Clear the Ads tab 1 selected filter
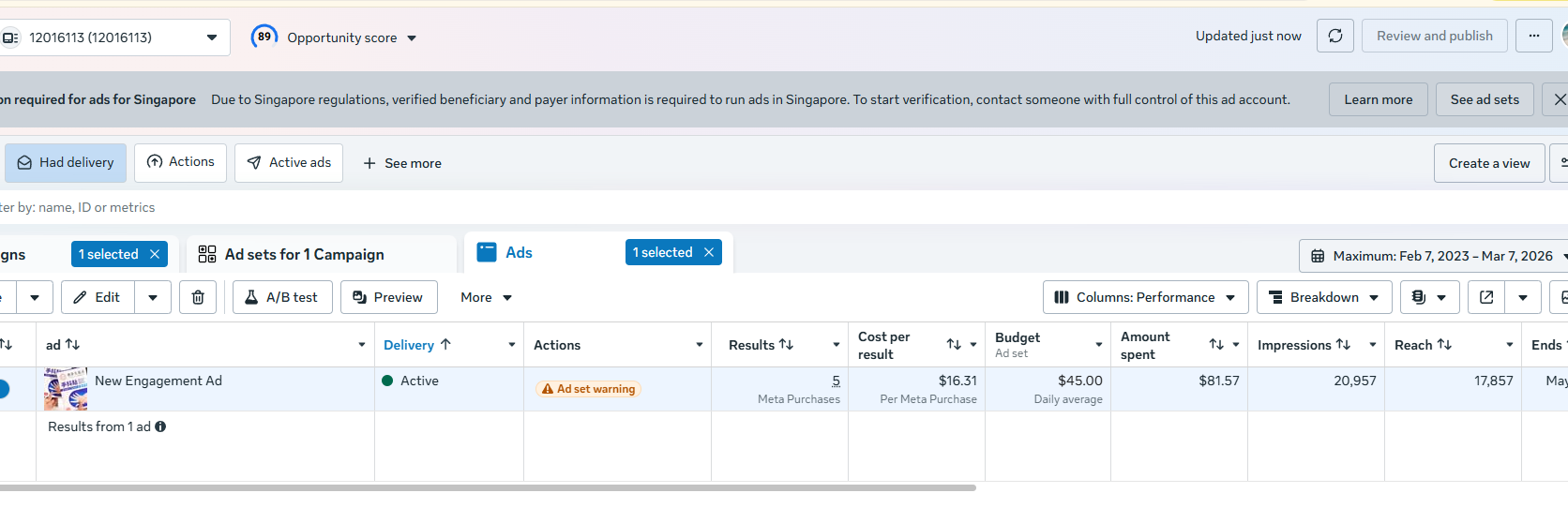1568x523 pixels. click(709, 252)
